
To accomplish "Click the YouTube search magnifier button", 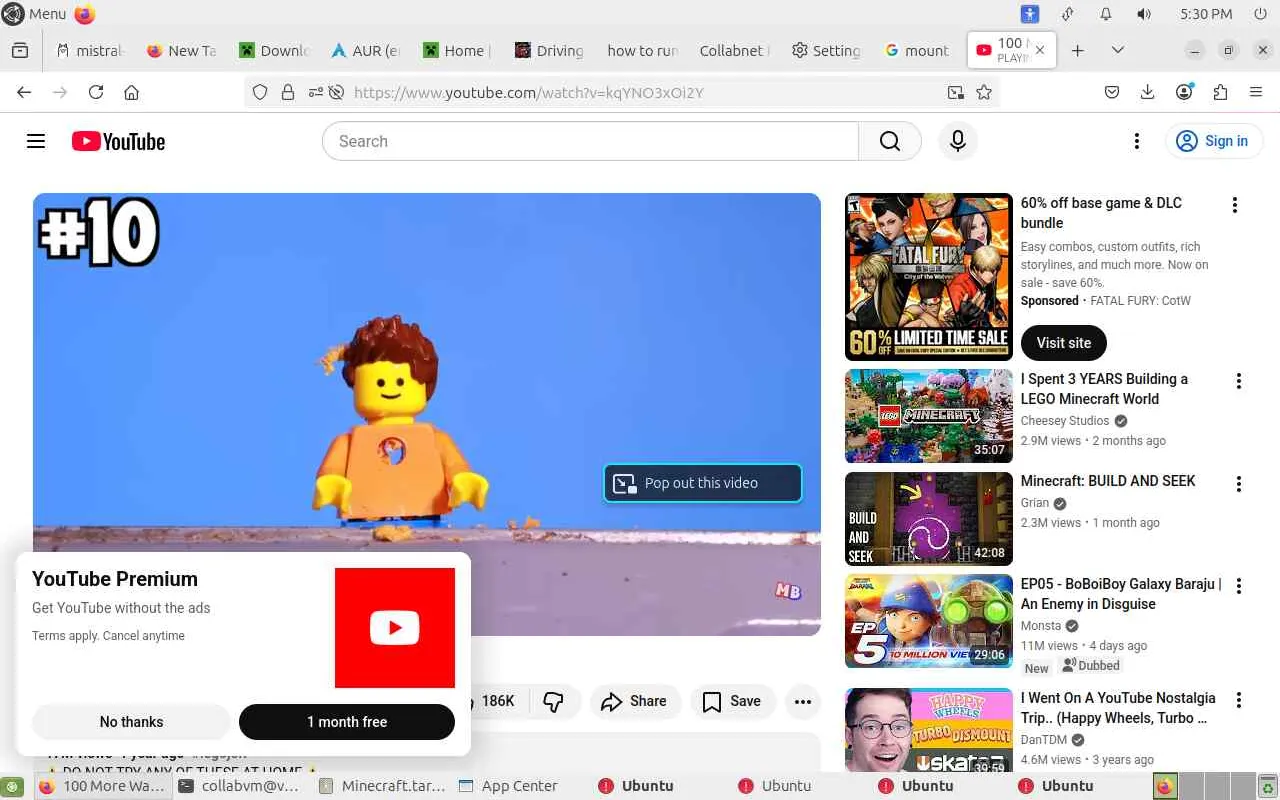I will (x=889, y=141).
